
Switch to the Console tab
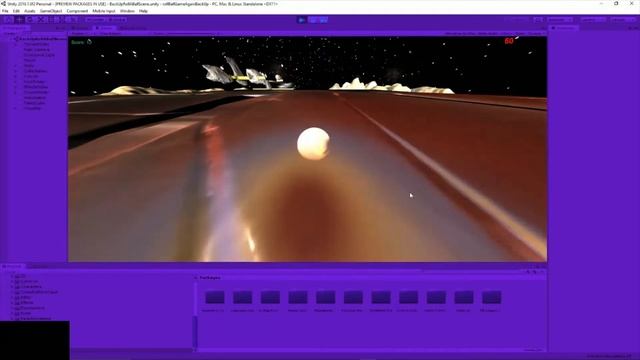pos(40,267)
